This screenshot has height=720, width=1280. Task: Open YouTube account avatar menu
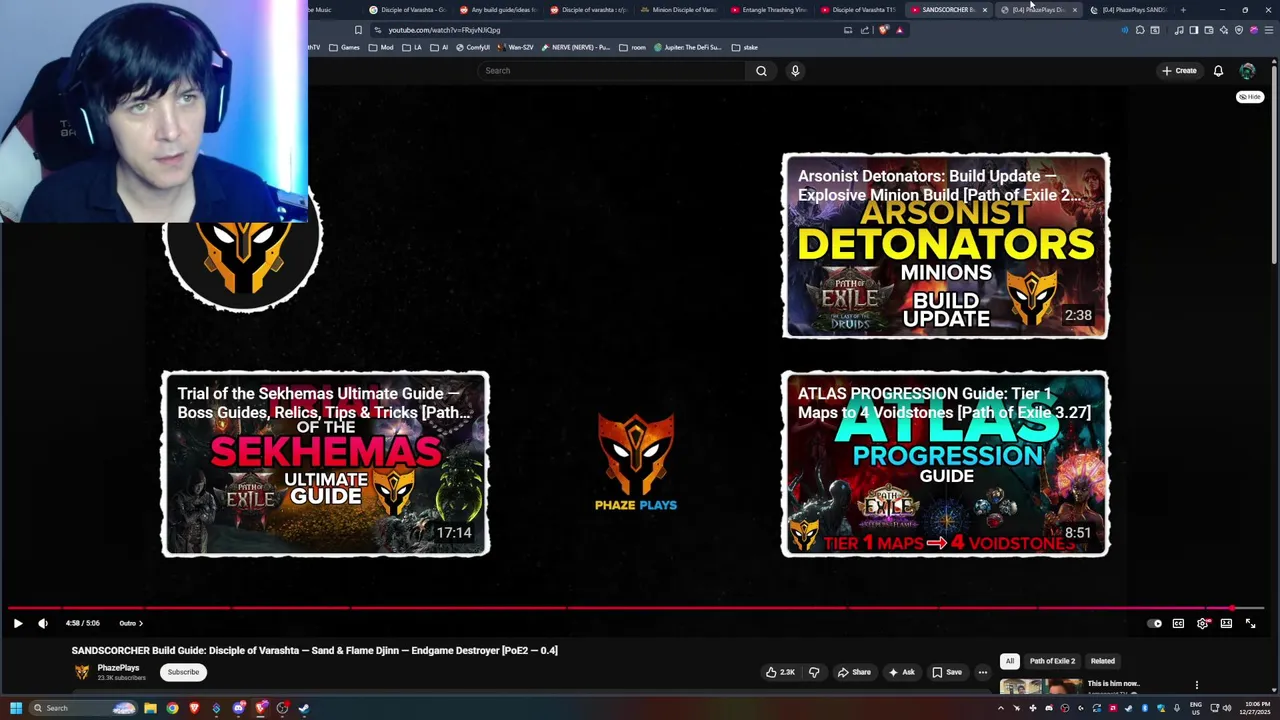coord(1247,71)
